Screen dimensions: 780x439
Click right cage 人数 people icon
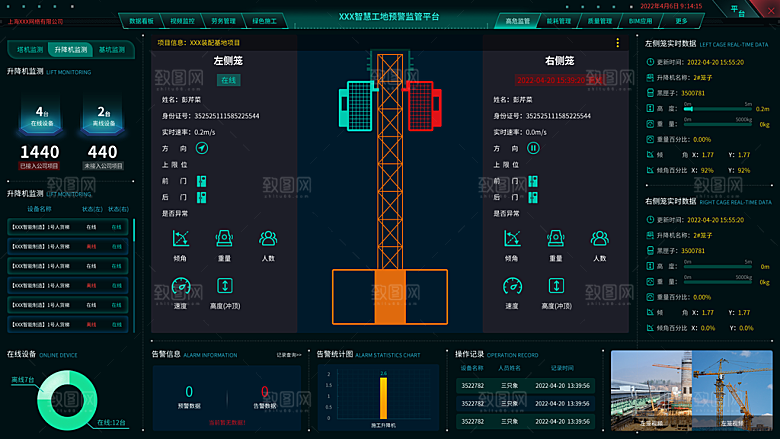pyautogui.click(x=599, y=239)
